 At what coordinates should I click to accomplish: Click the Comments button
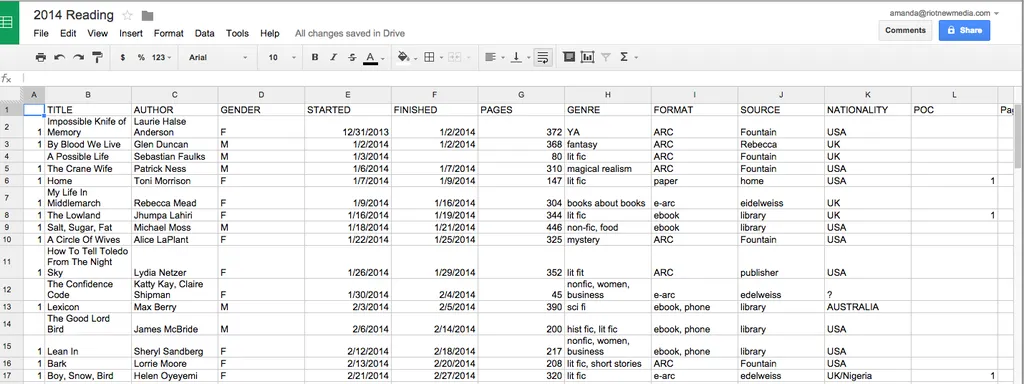point(905,30)
